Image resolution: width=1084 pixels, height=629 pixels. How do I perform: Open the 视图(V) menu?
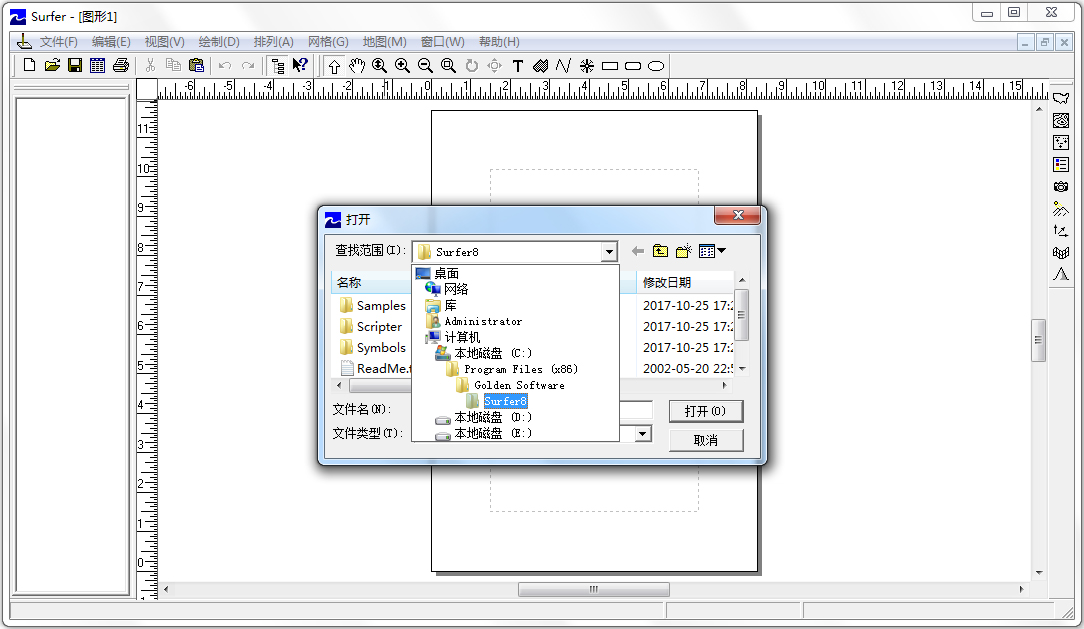(x=165, y=42)
